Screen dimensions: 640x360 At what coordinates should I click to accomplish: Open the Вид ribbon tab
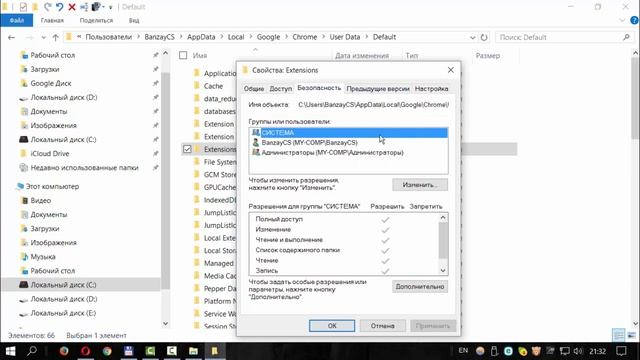tap(134, 20)
